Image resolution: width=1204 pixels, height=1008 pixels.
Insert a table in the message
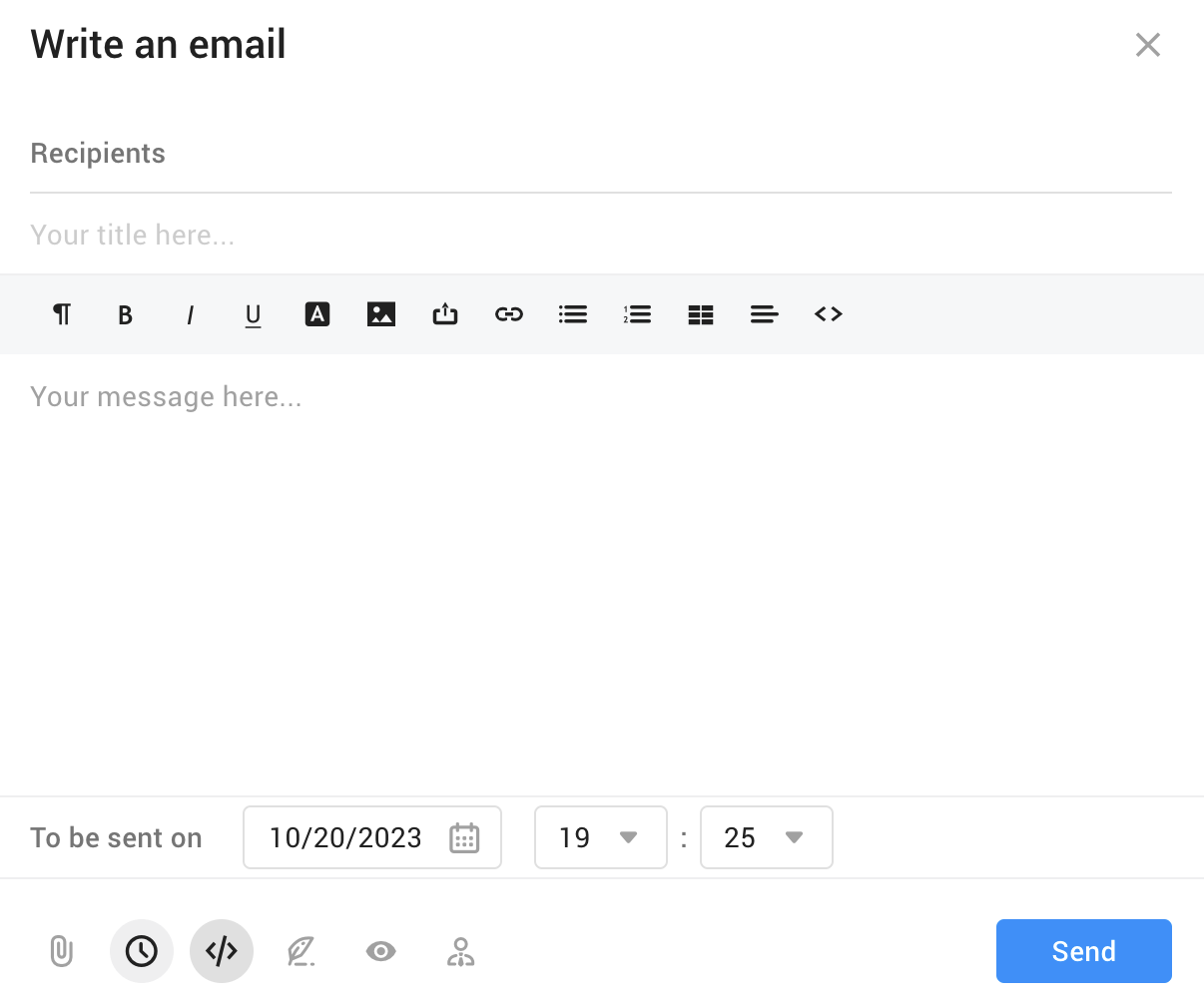tap(701, 314)
